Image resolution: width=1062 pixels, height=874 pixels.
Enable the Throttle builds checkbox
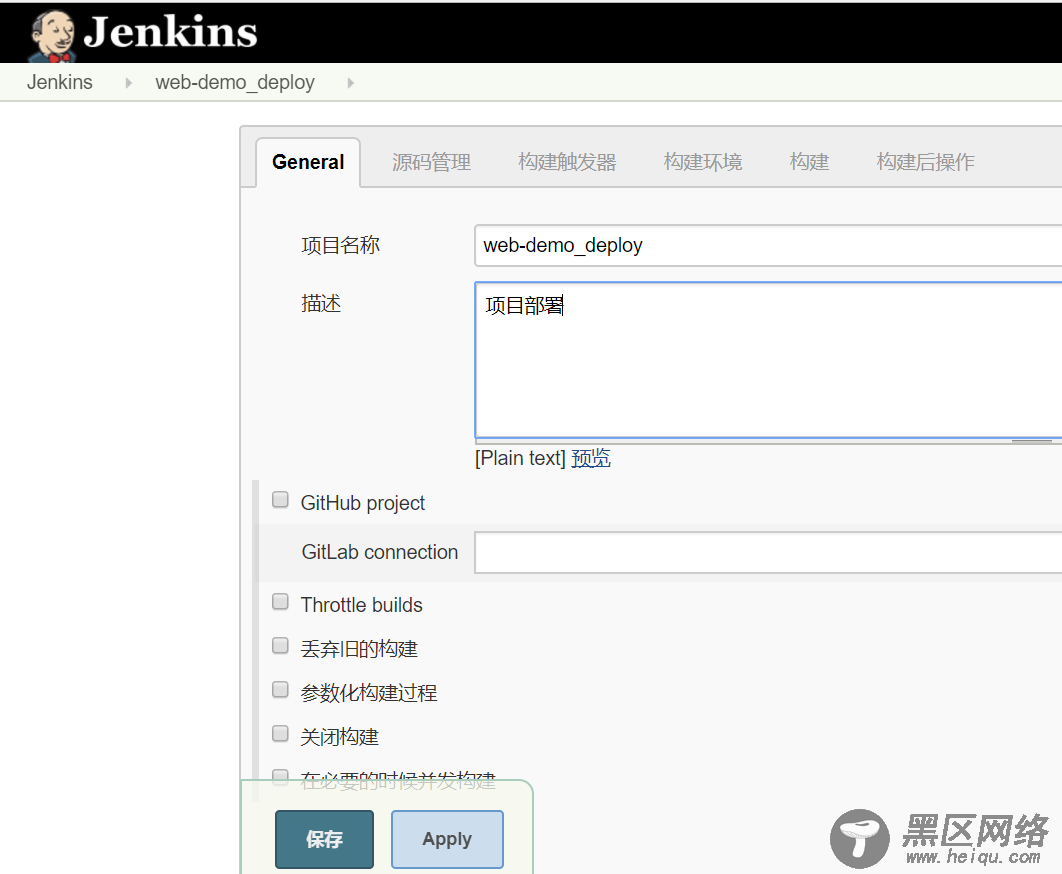pos(280,602)
